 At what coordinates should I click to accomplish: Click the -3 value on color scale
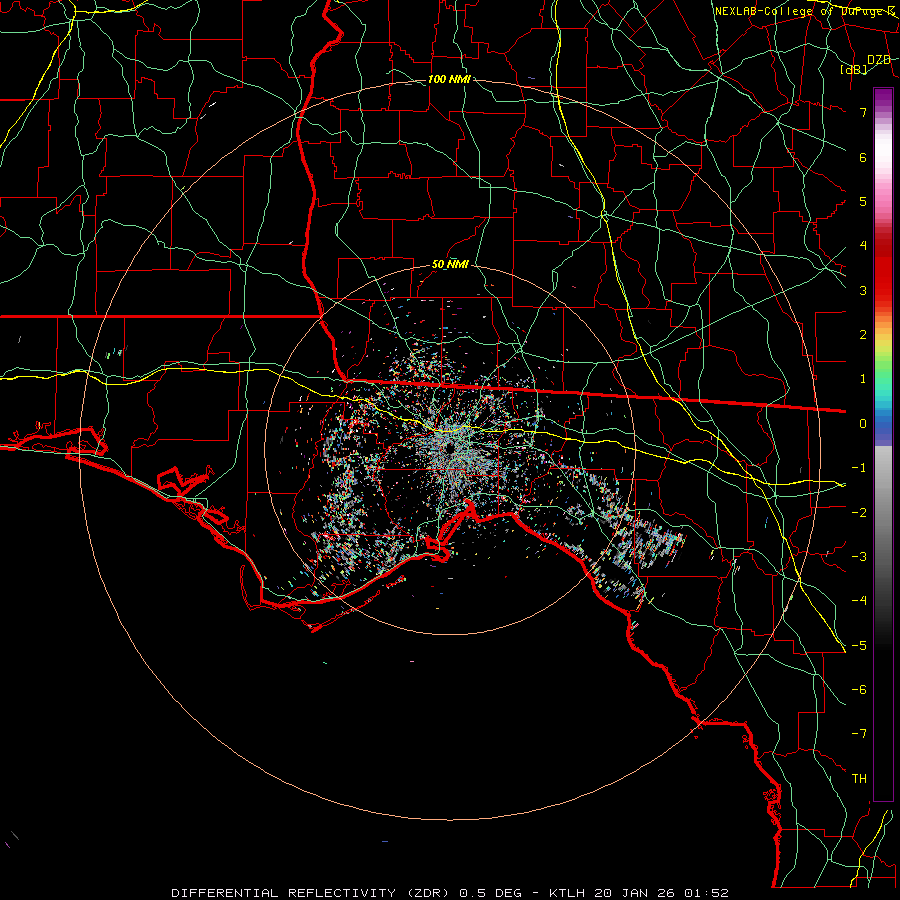point(859,556)
